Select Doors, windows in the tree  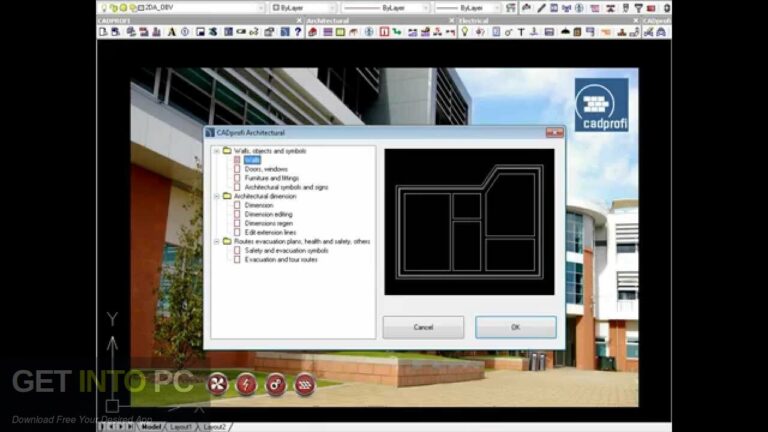266,169
